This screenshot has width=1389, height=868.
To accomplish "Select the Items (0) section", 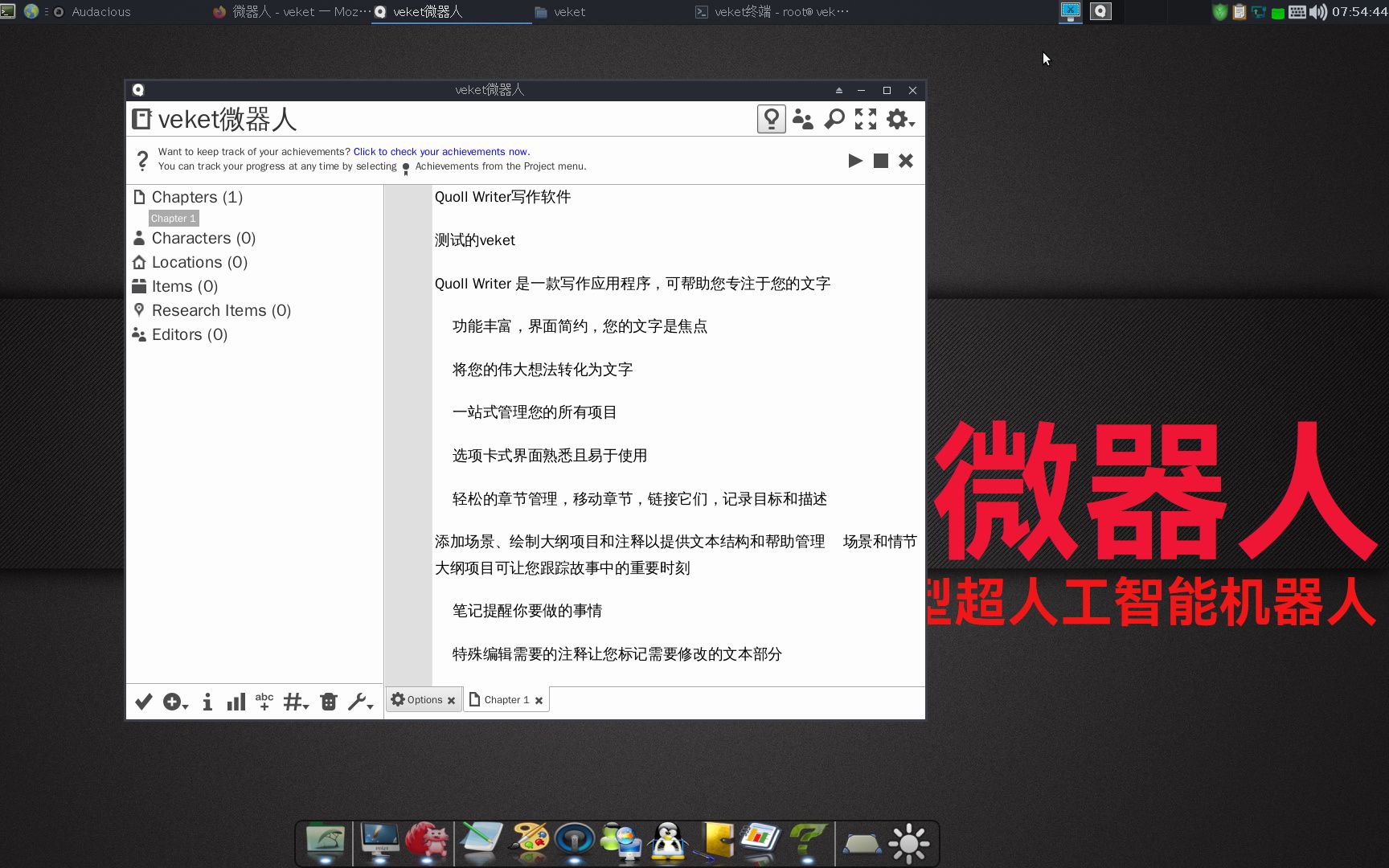I will (185, 286).
